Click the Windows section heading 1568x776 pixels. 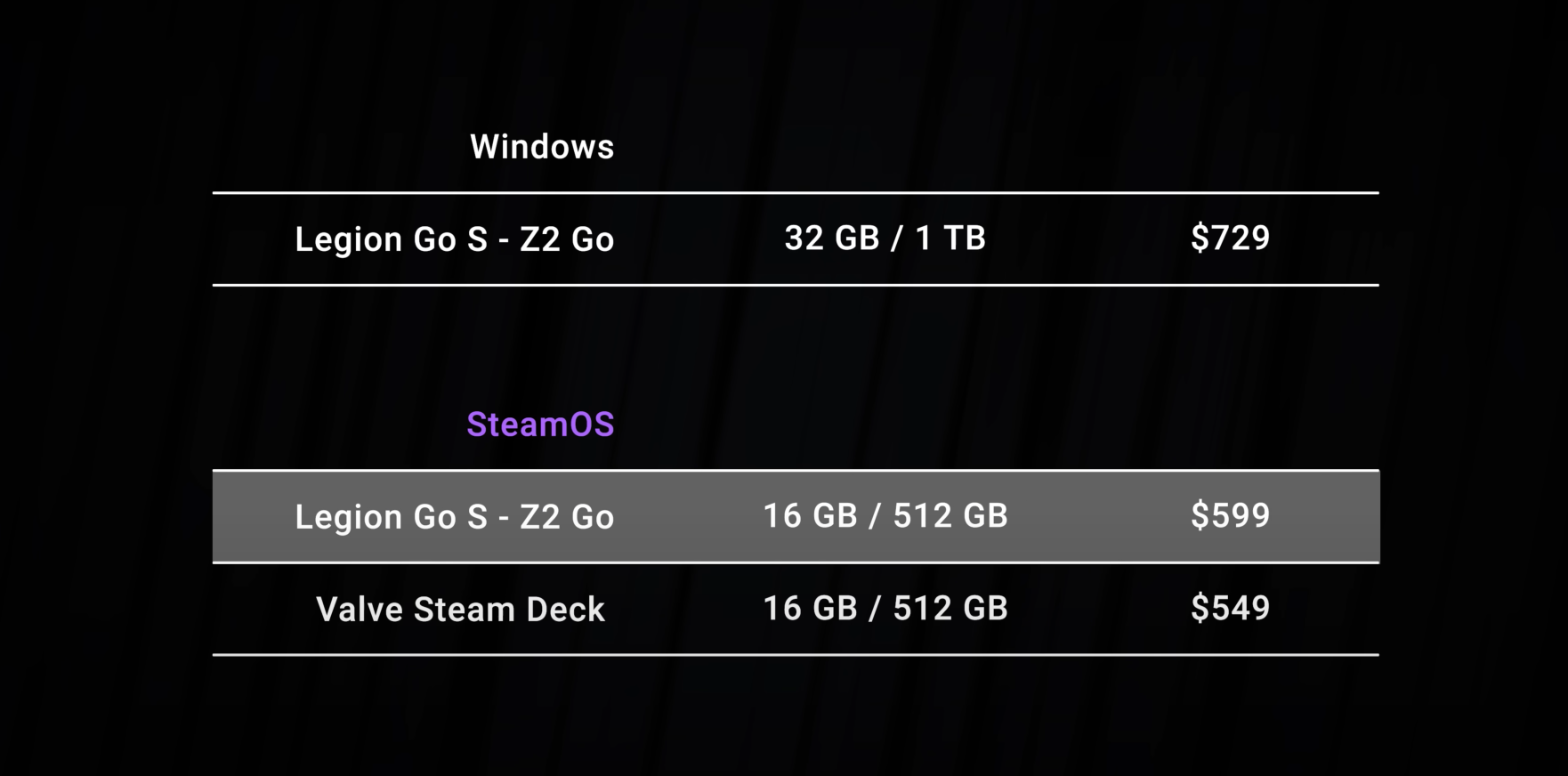[x=542, y=147]
